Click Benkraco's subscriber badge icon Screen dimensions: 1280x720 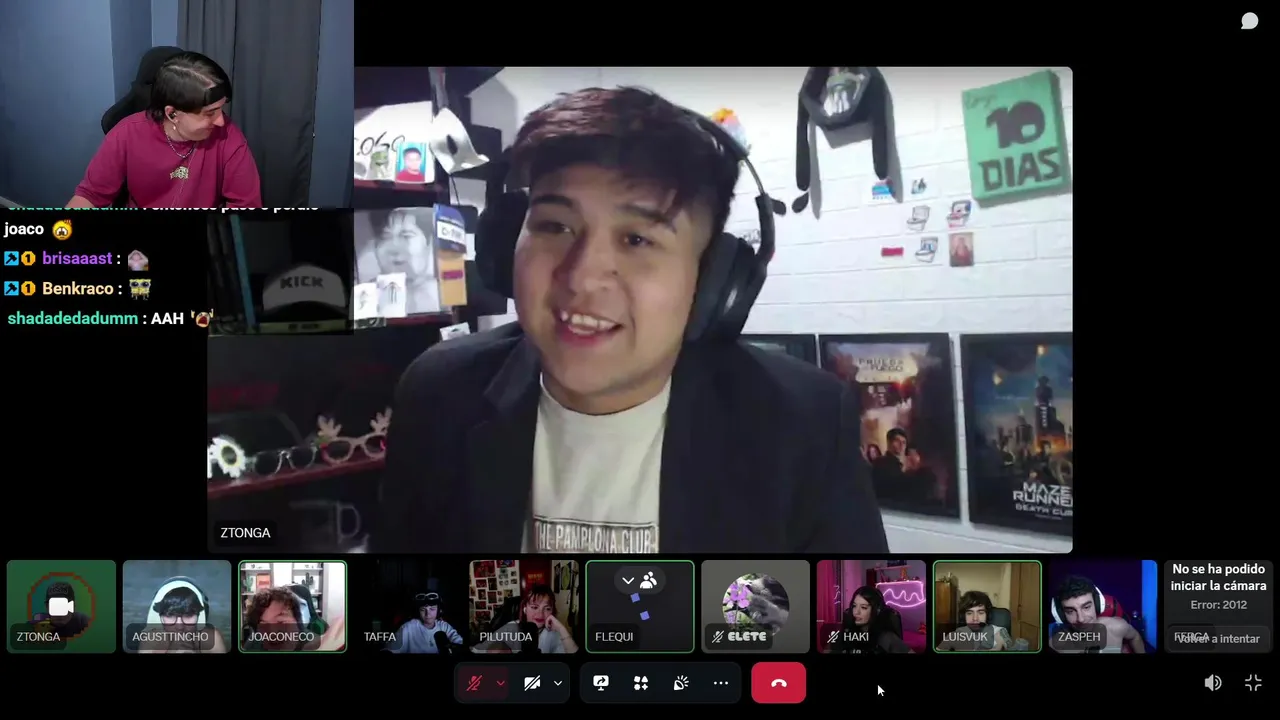click(28, 288)
